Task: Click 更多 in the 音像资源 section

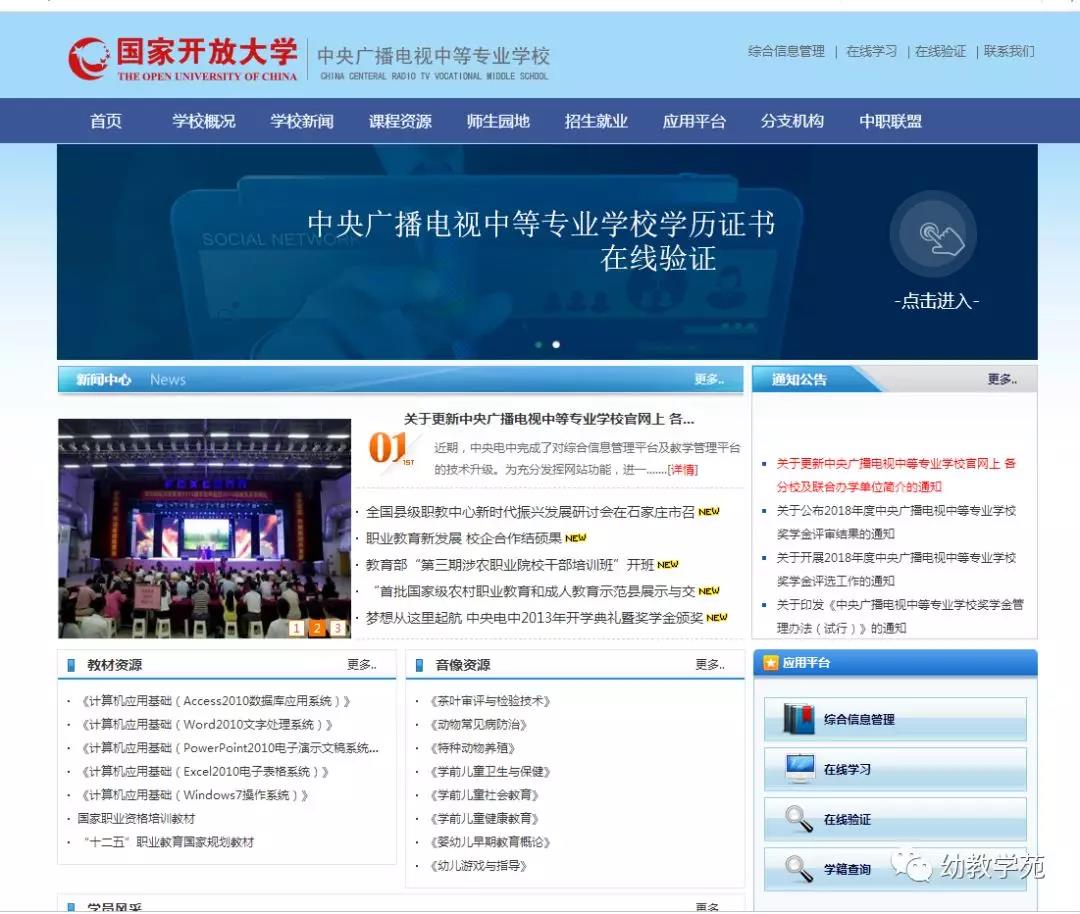Action: (x=710, y=664)
